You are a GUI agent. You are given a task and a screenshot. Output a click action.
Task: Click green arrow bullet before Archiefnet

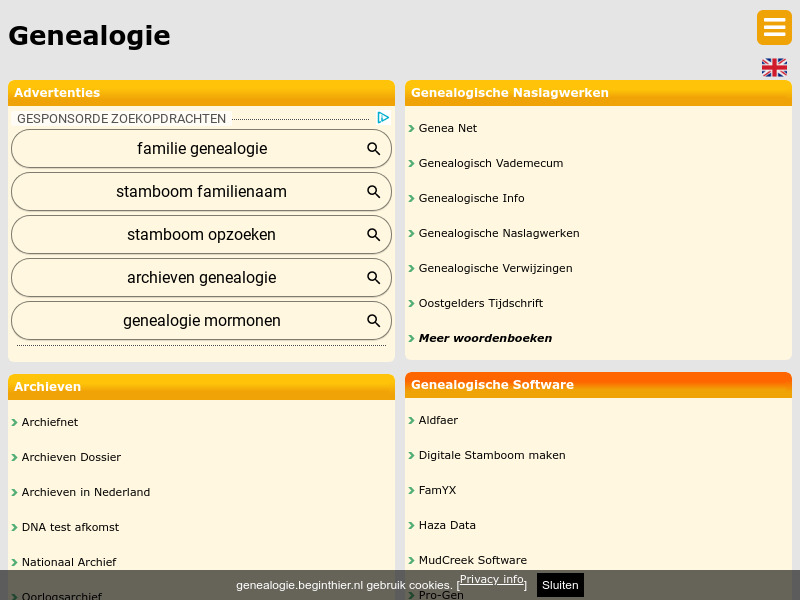(x=14, y=422)
